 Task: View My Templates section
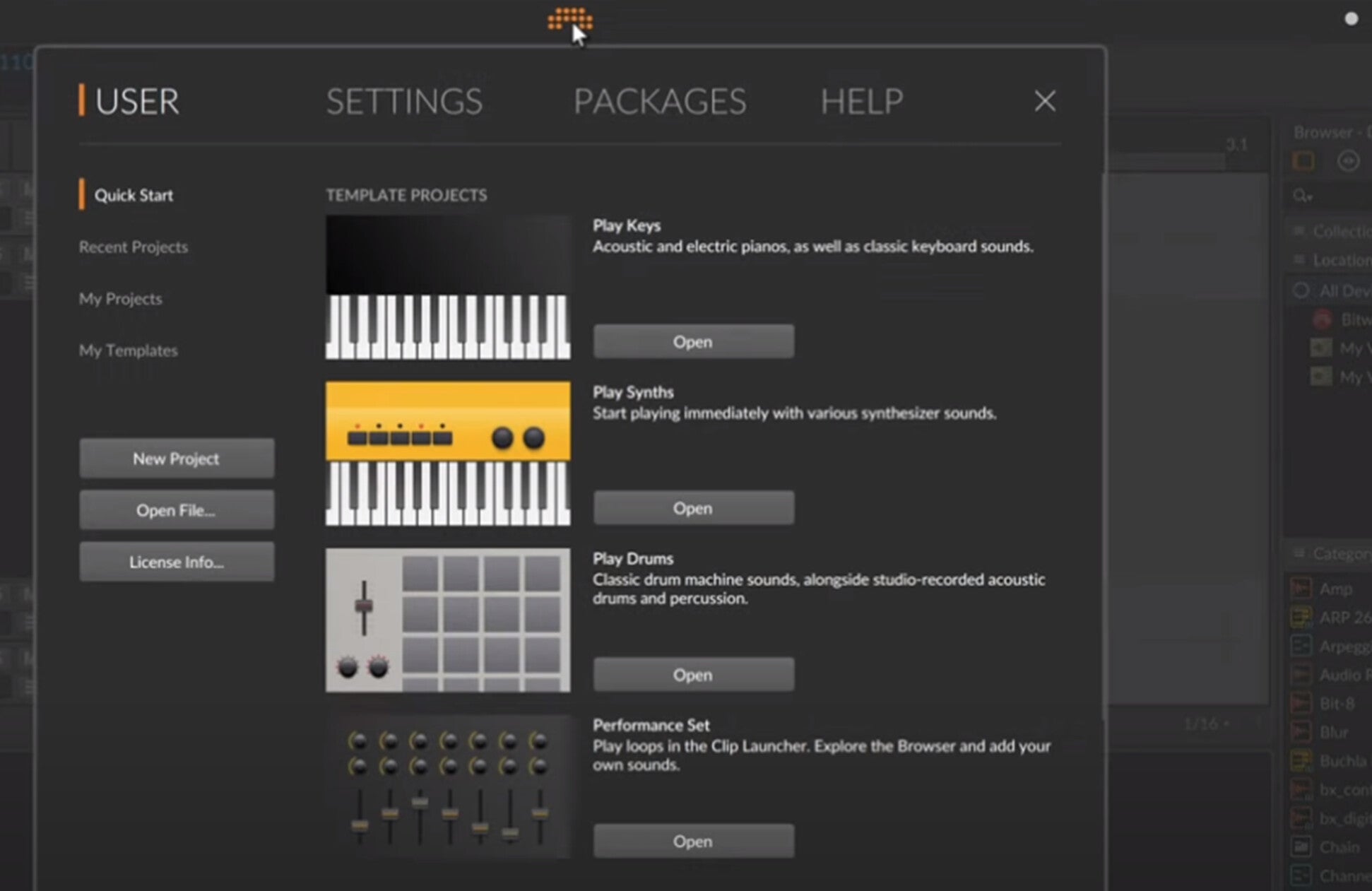129,350
